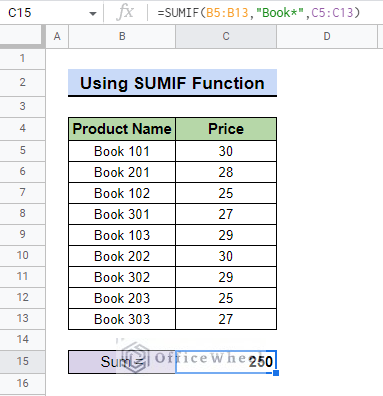Select row 16 header

pyautogui.click(x=22, y=384)
